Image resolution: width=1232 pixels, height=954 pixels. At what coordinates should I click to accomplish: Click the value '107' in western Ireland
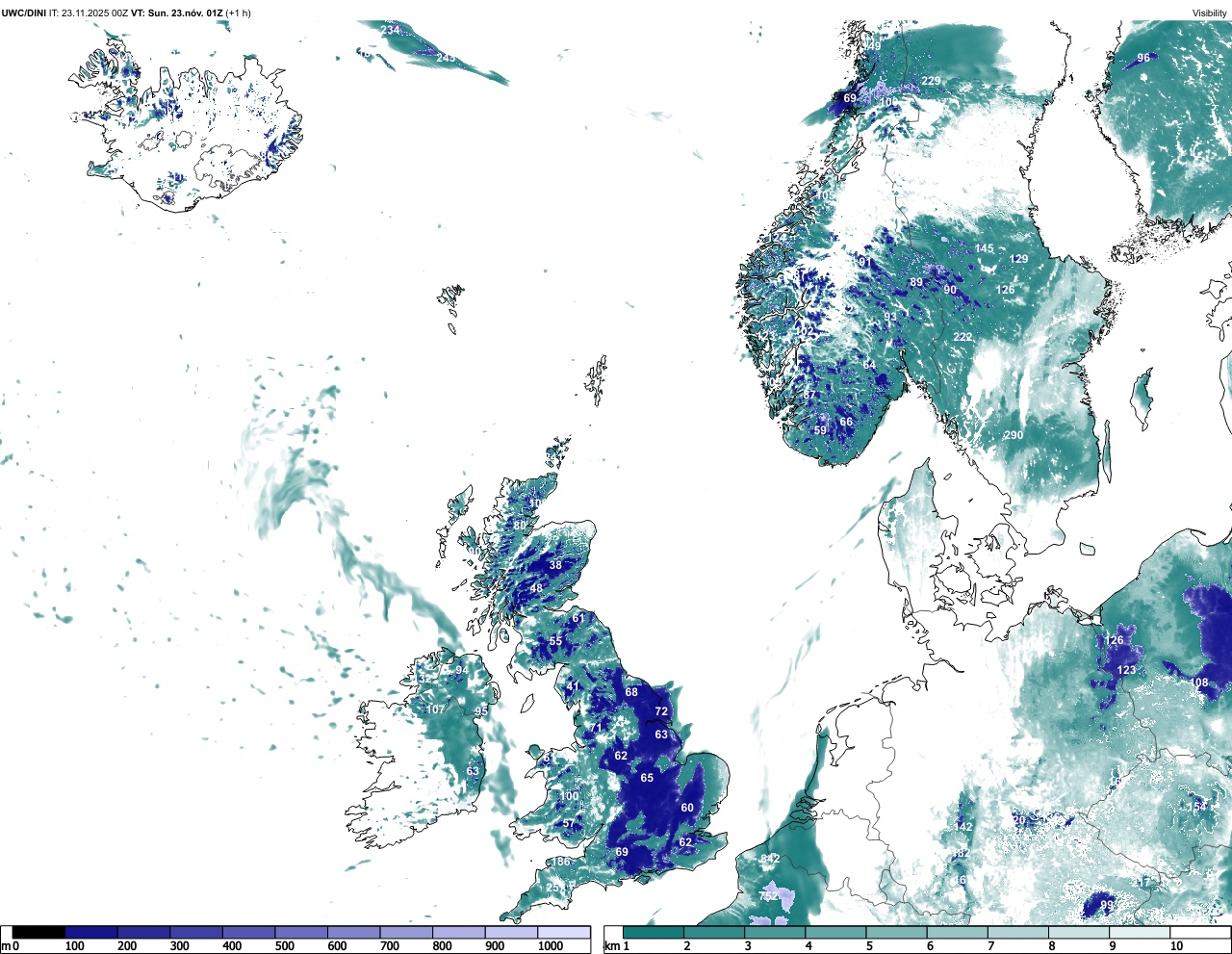coord(436,709)
